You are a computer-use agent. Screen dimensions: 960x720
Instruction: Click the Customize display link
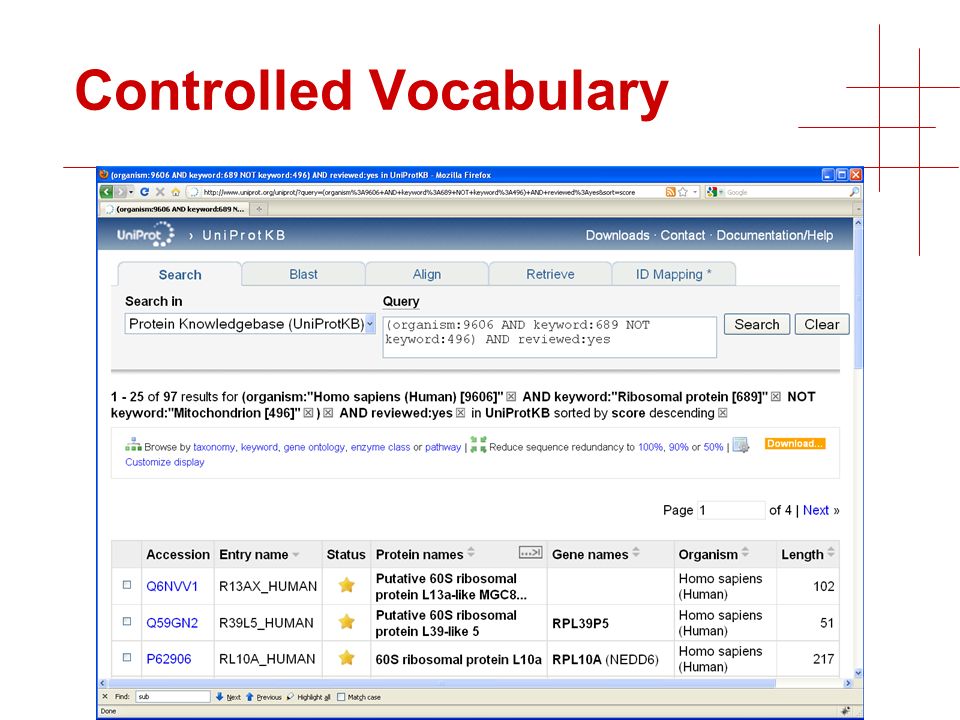[165, 462]
